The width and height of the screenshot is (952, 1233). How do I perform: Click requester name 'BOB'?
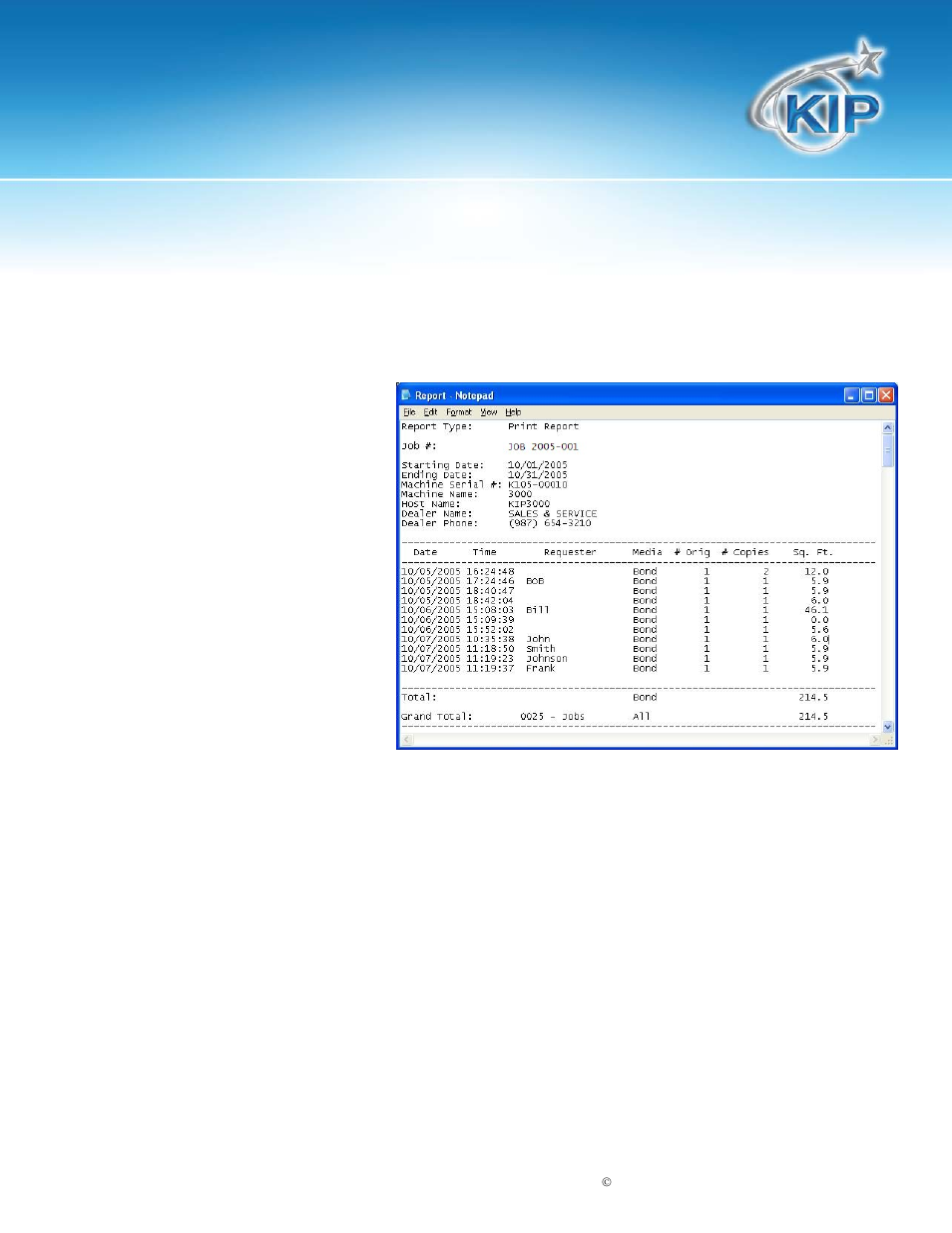[535, 581]
